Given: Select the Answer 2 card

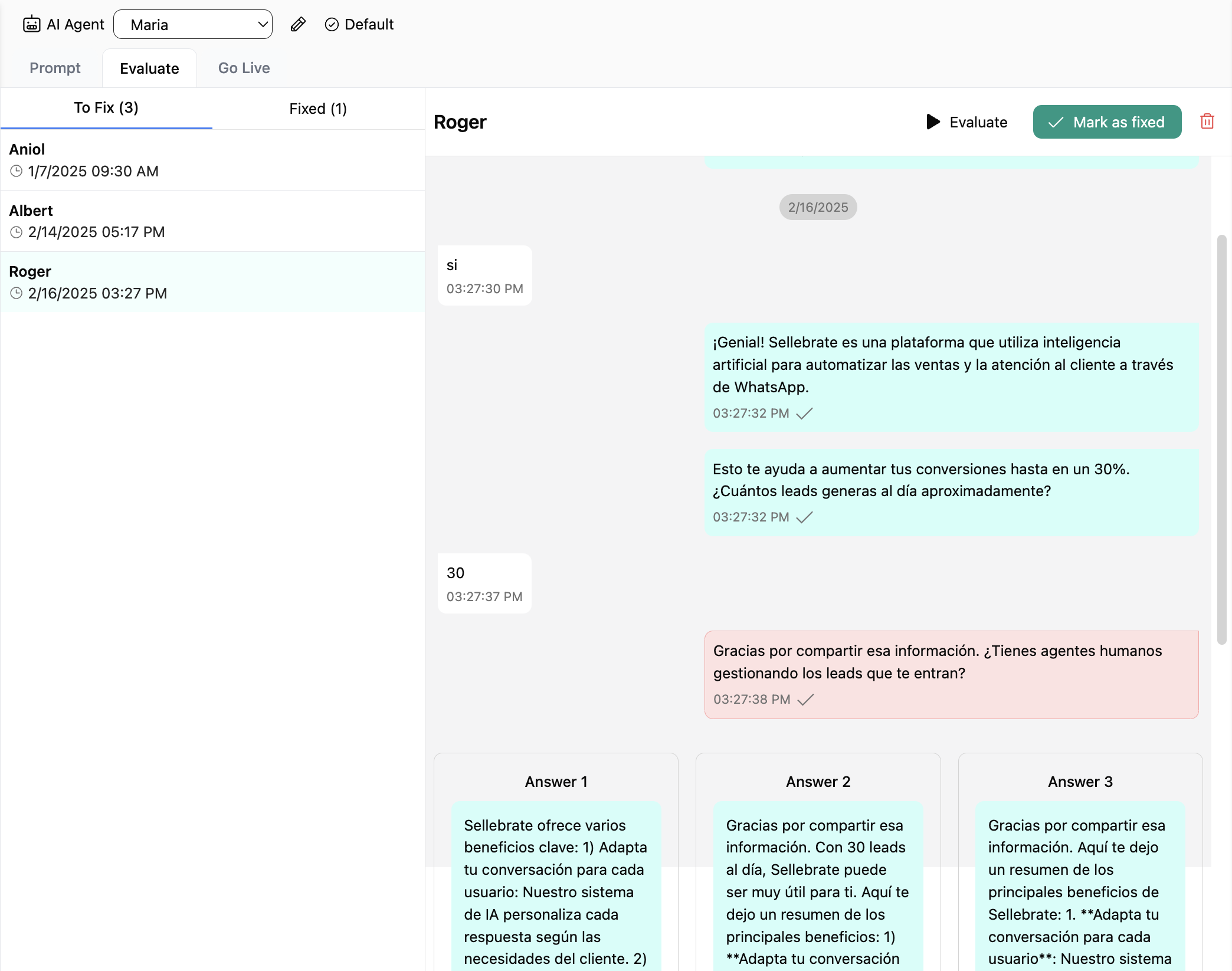Looking at the screenshot, I should pos(818,862).
